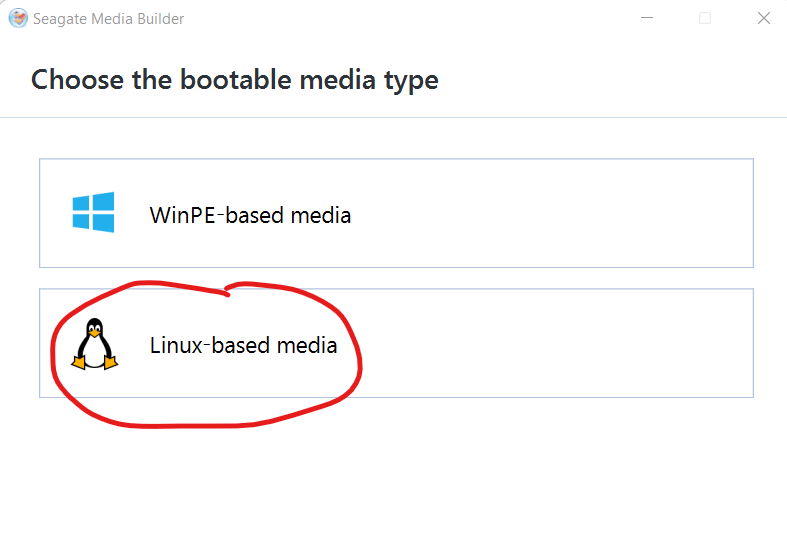Image resolution: width=787 pixels, height=537 pixels.
Task: Click the separator line under the heading
Action: tap(394, 117)
